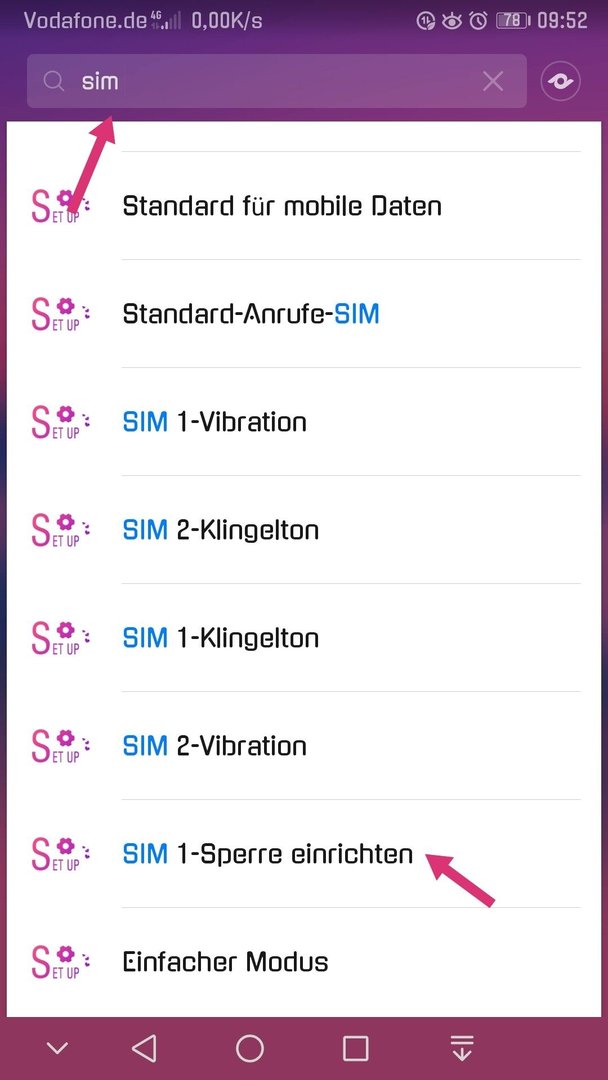Clear the search text with X icon
Screen dimensions: 608x1080
[493, 82]
